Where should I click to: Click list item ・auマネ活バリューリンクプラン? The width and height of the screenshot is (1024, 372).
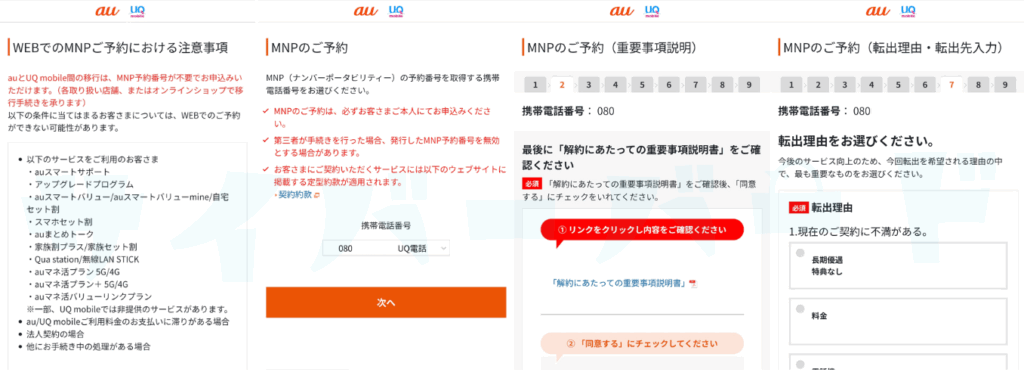coord(89,296)
